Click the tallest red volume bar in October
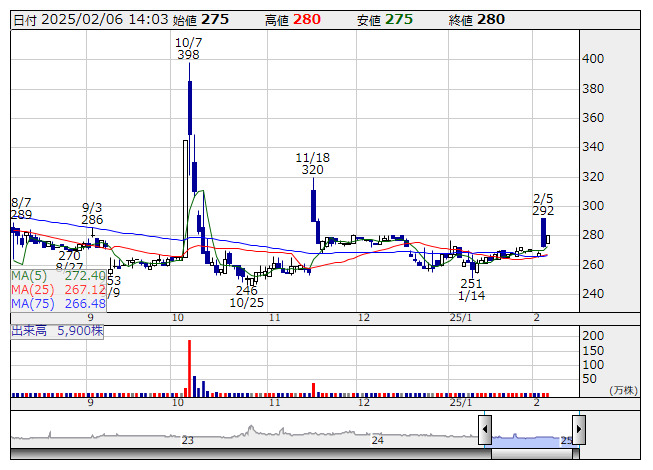653x470 pixels. click(189, 368)
